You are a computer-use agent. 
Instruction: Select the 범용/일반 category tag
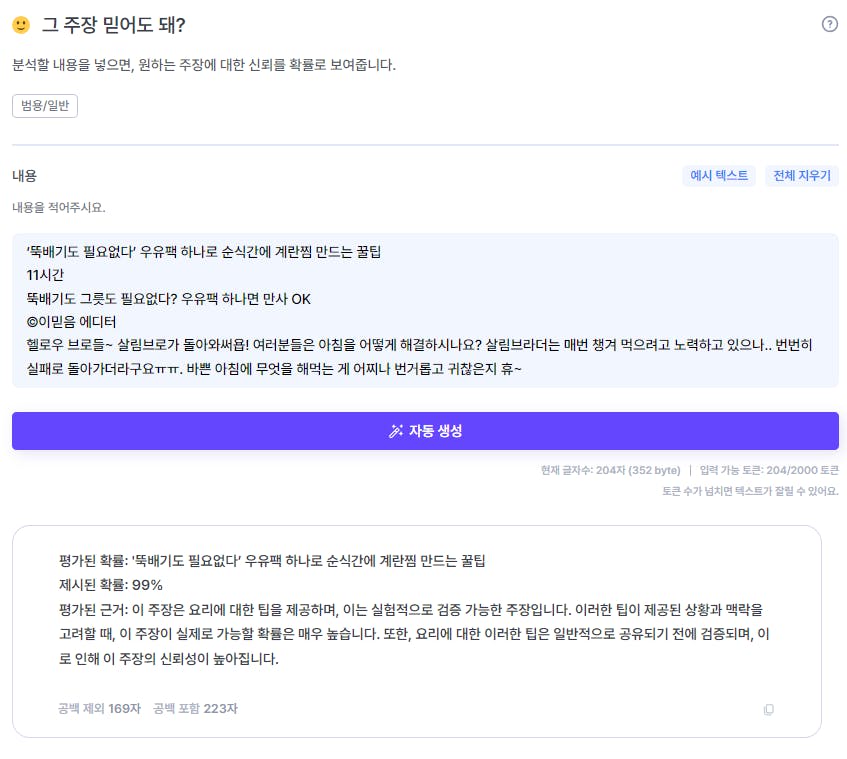[45, 105]
